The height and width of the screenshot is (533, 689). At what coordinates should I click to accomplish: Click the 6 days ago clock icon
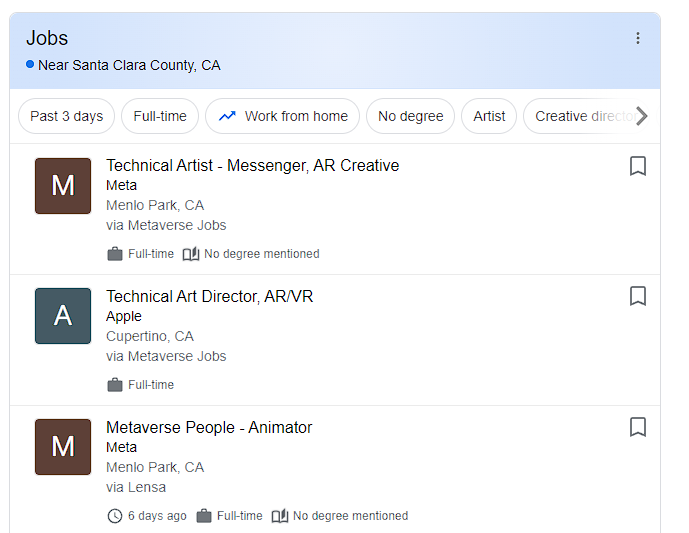pos(115,516)
